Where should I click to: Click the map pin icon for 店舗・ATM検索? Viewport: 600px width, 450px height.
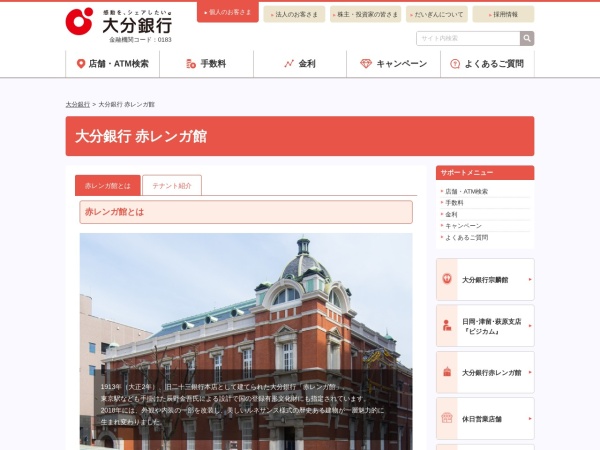click(81, 64)
